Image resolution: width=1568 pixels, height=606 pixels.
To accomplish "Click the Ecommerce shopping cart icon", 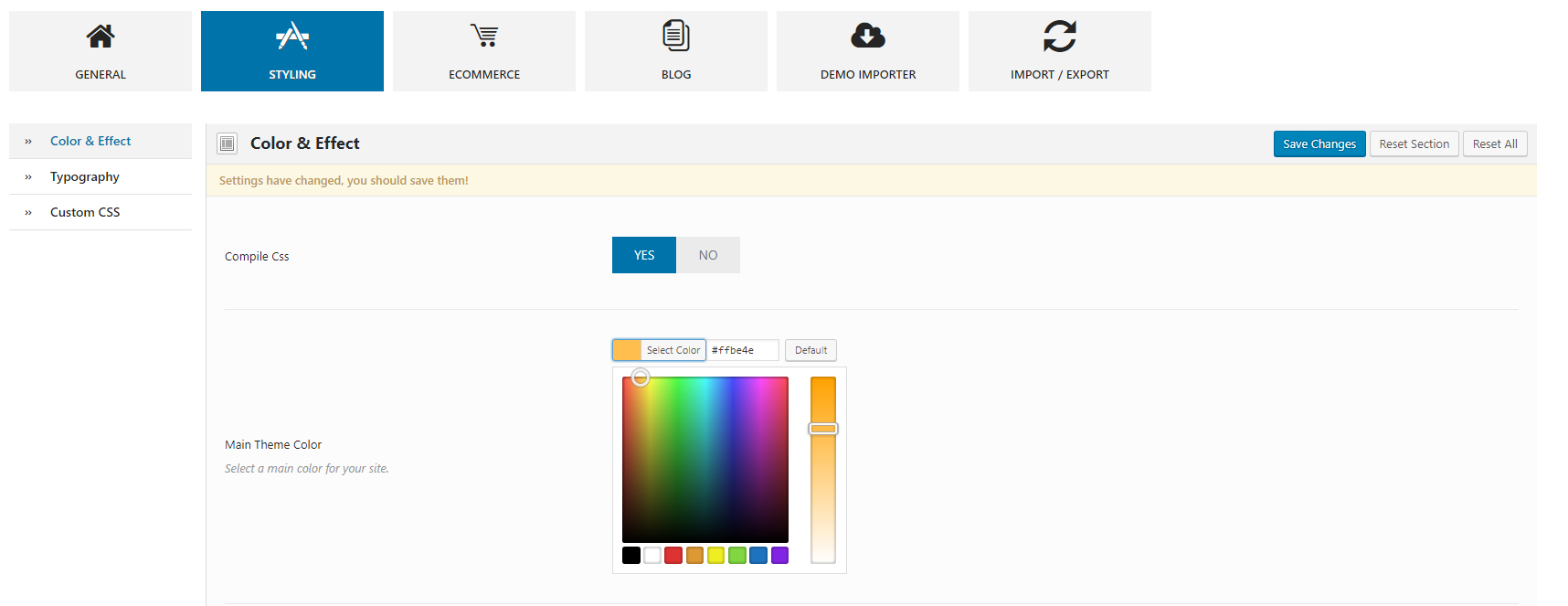I will click(484, 36).
